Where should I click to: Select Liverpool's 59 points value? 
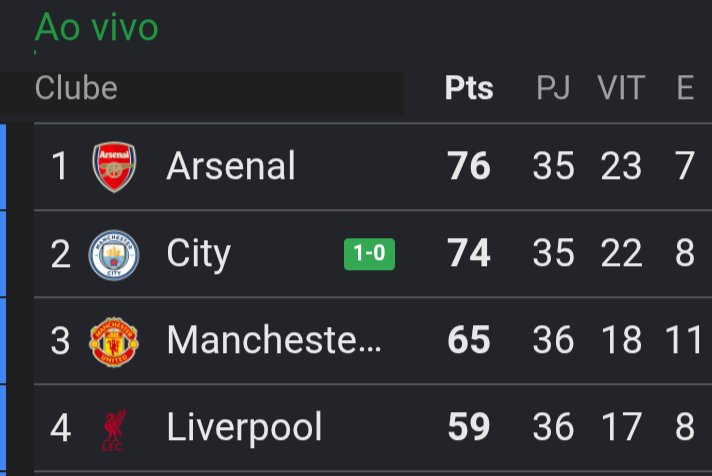coord(469,427)
